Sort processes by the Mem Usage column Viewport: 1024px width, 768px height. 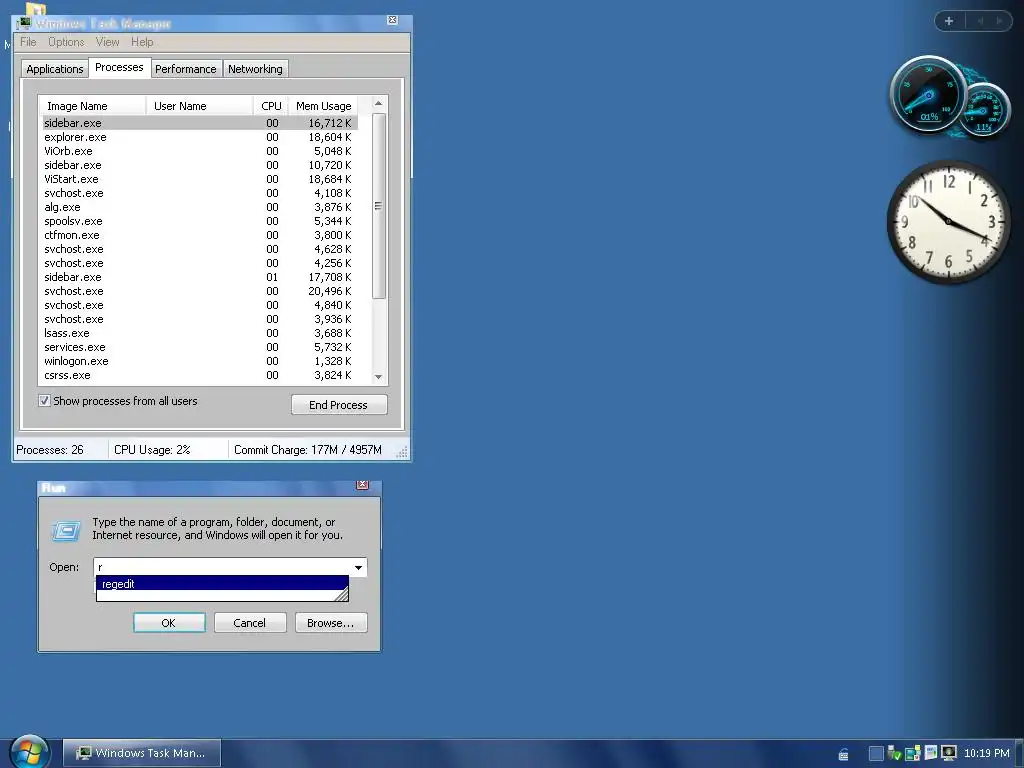[x=323, y=106]
